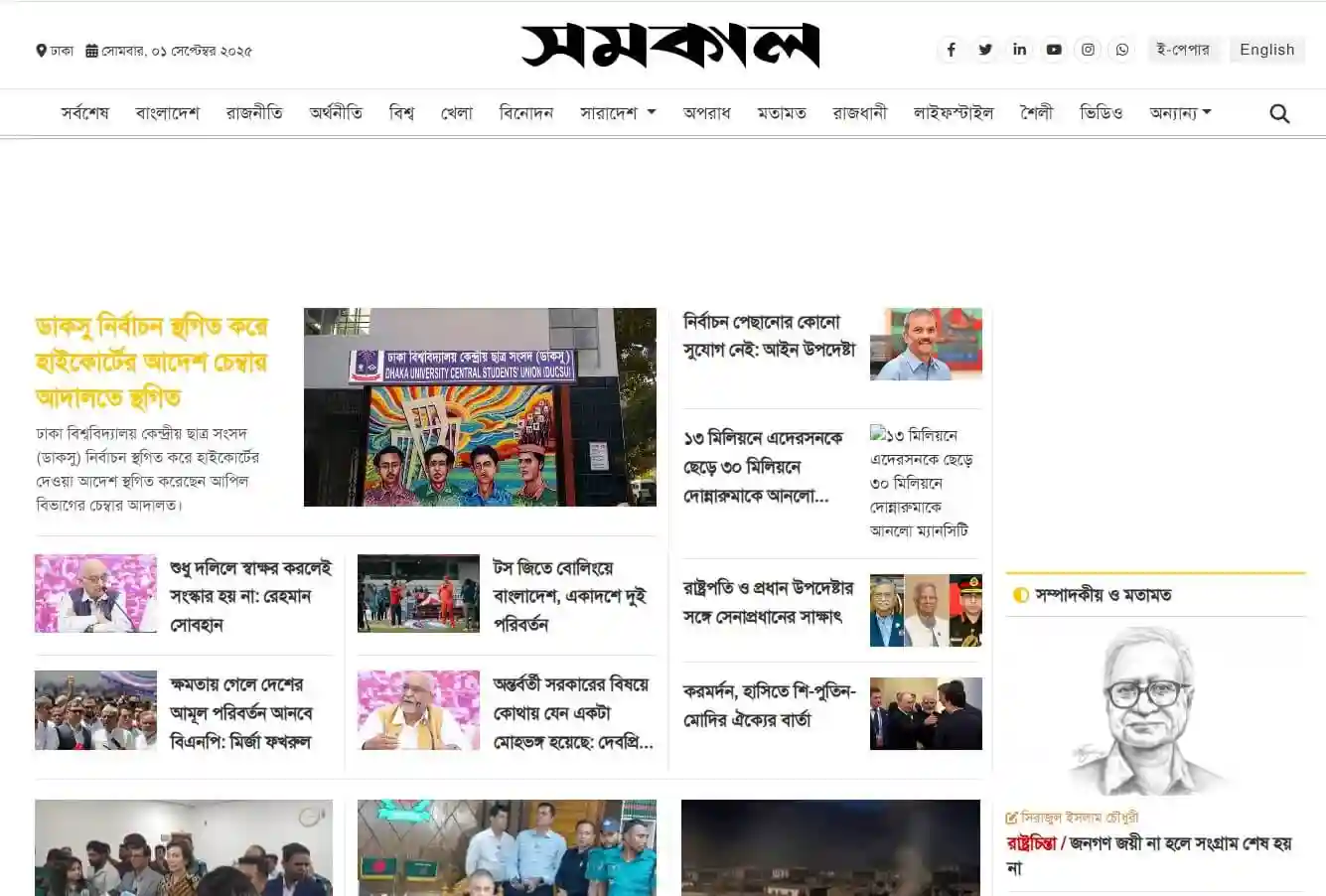This screenshot has height=896, width=1326.
Task: Open the খেলা menu section
Action: [x=457, y=113]
